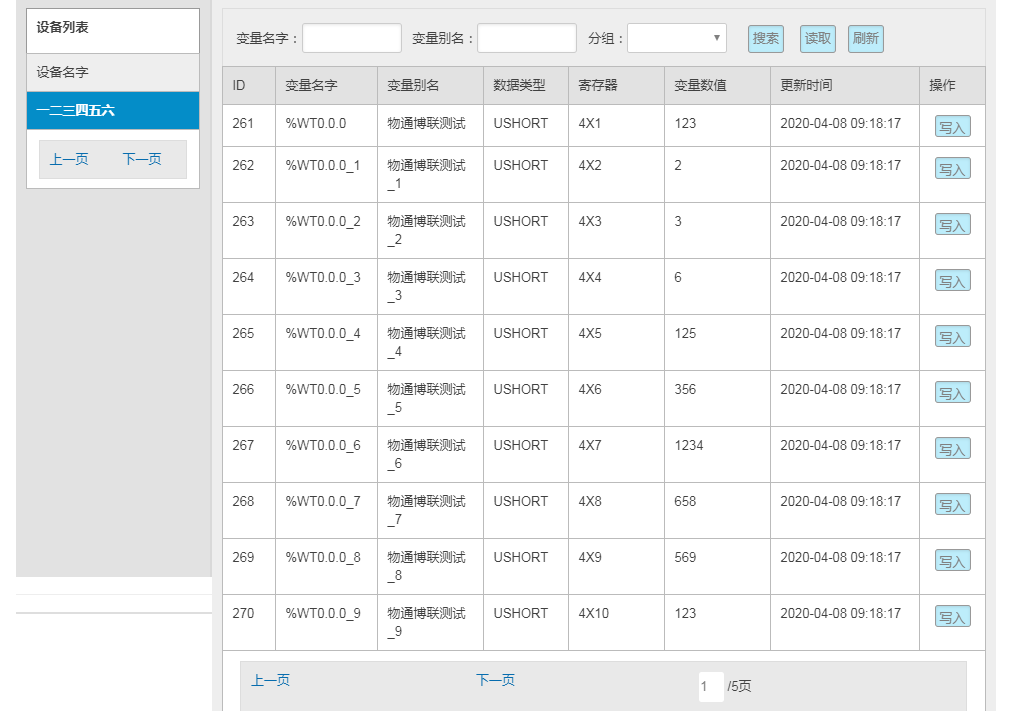This screenshot has height=711, width=1031.
Task: Click the /5页 total pages label
Action: pos(739,687)
